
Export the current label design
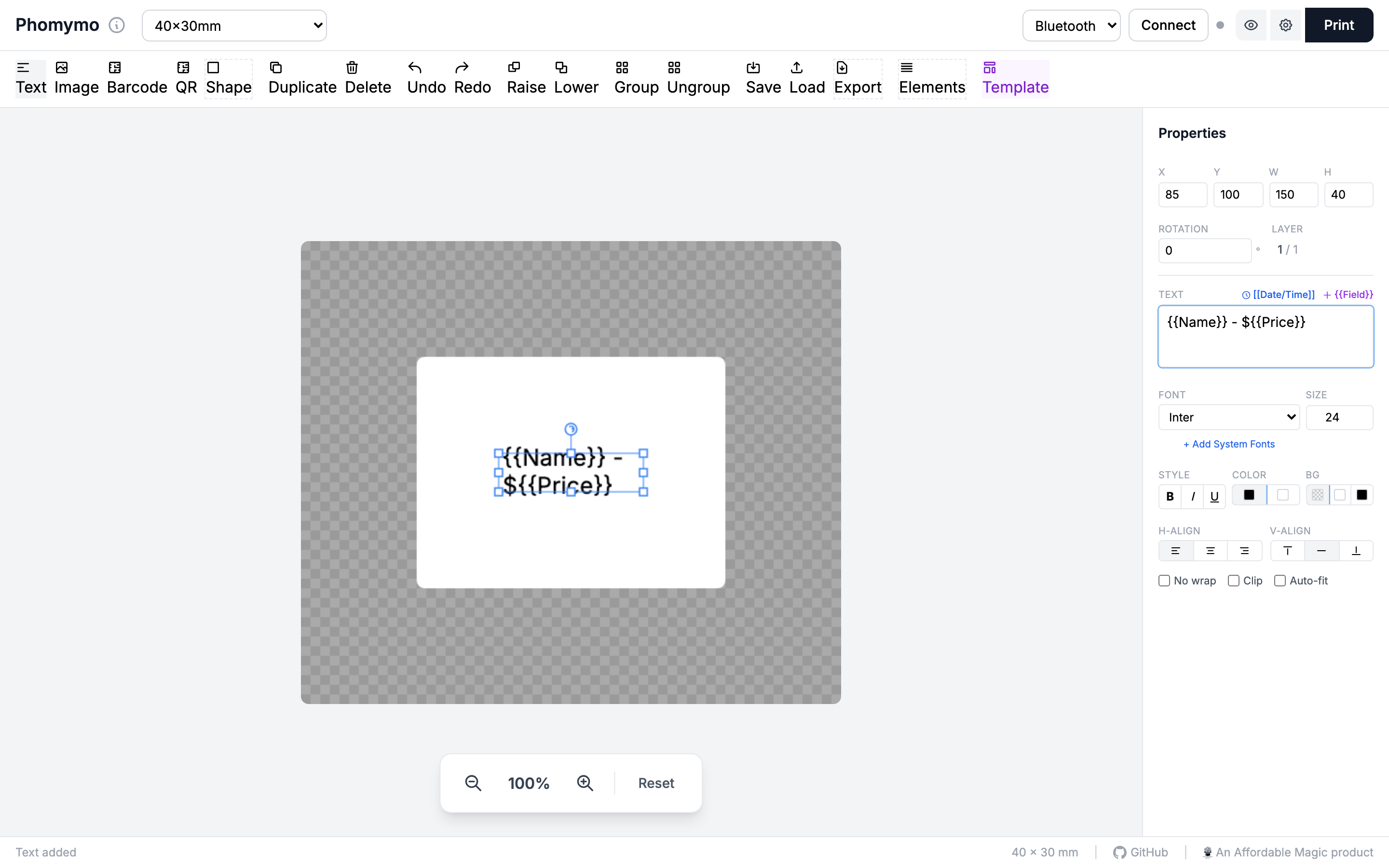pos(858,78)
